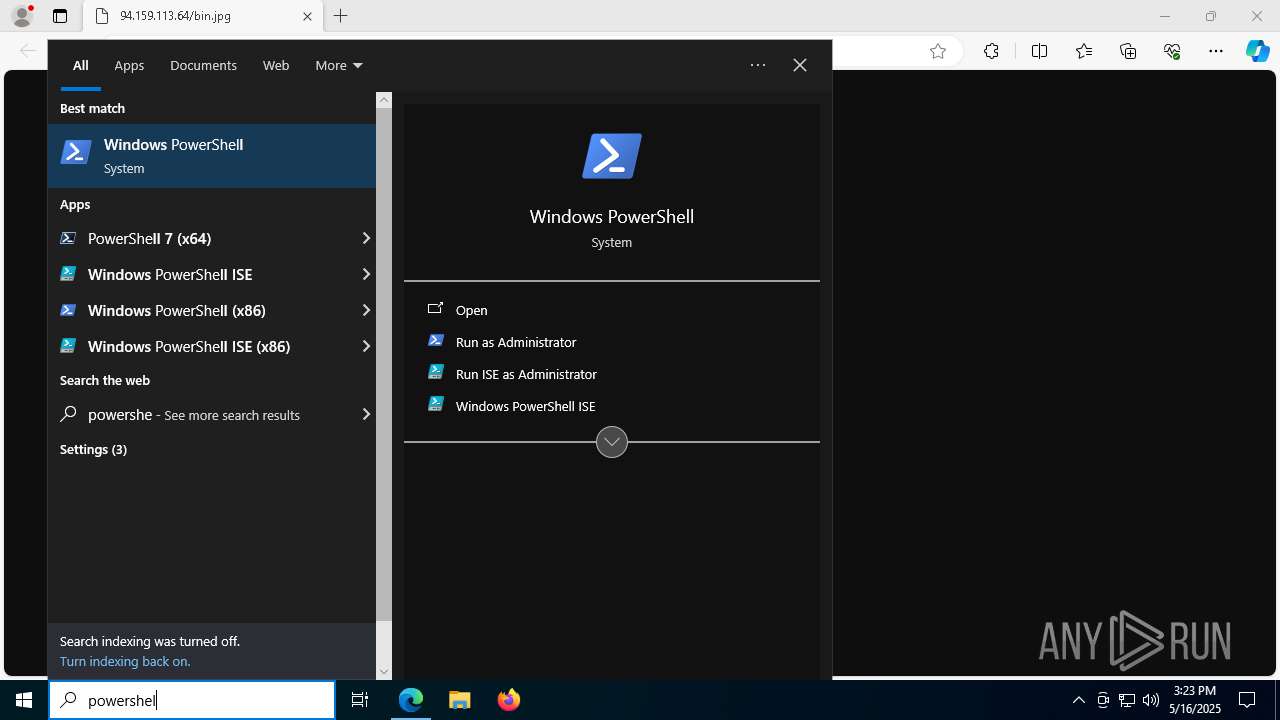
Task: Open Edge Browser essentials heart icon
Action: [1172, 52]
